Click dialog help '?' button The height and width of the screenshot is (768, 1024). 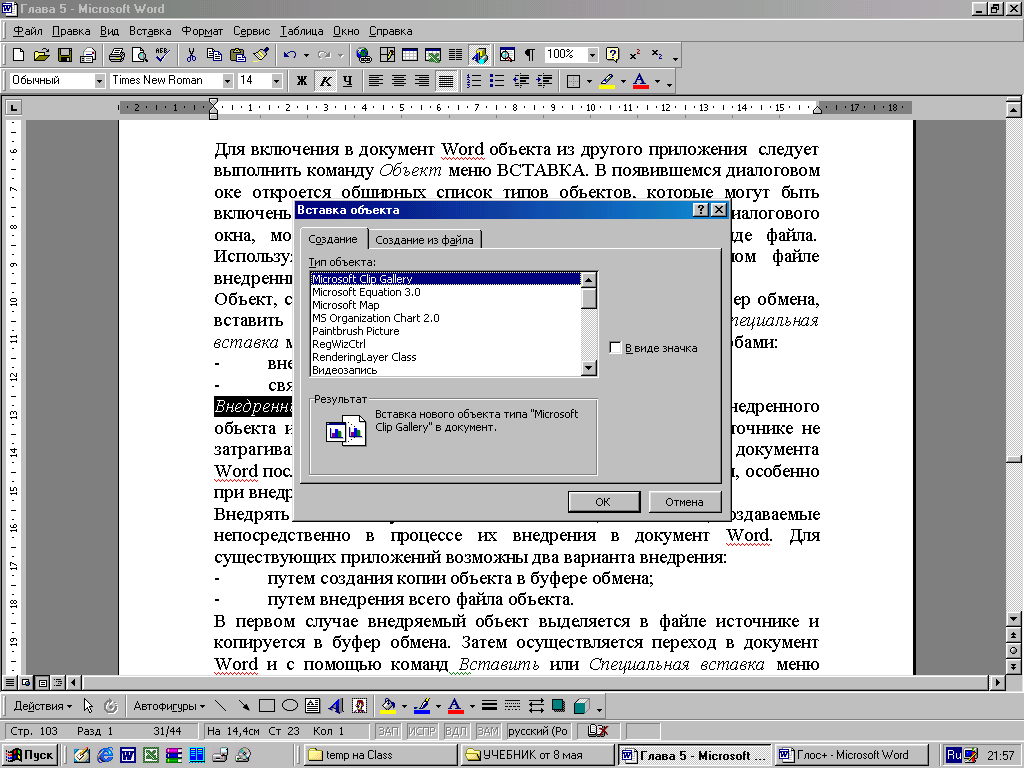tap(700, 210)
